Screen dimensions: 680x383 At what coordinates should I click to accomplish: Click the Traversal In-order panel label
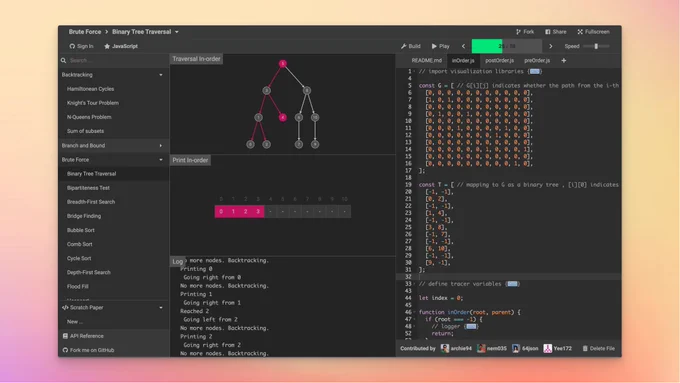[196, 59]
